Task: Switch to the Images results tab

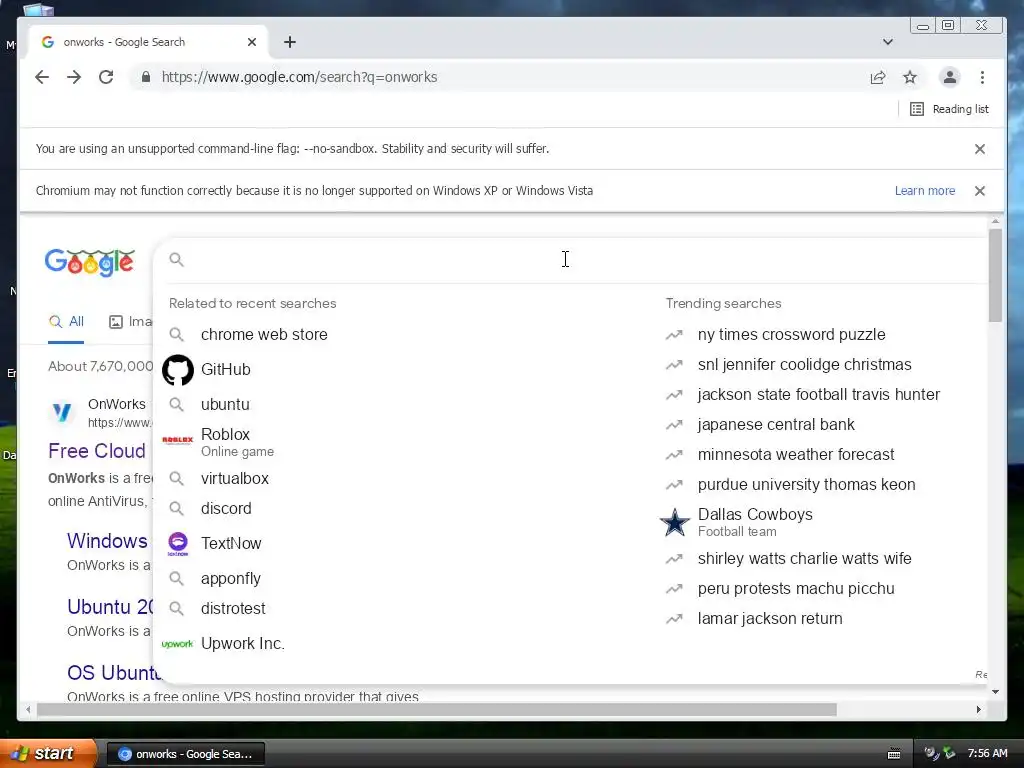Action: coord(130,321)
